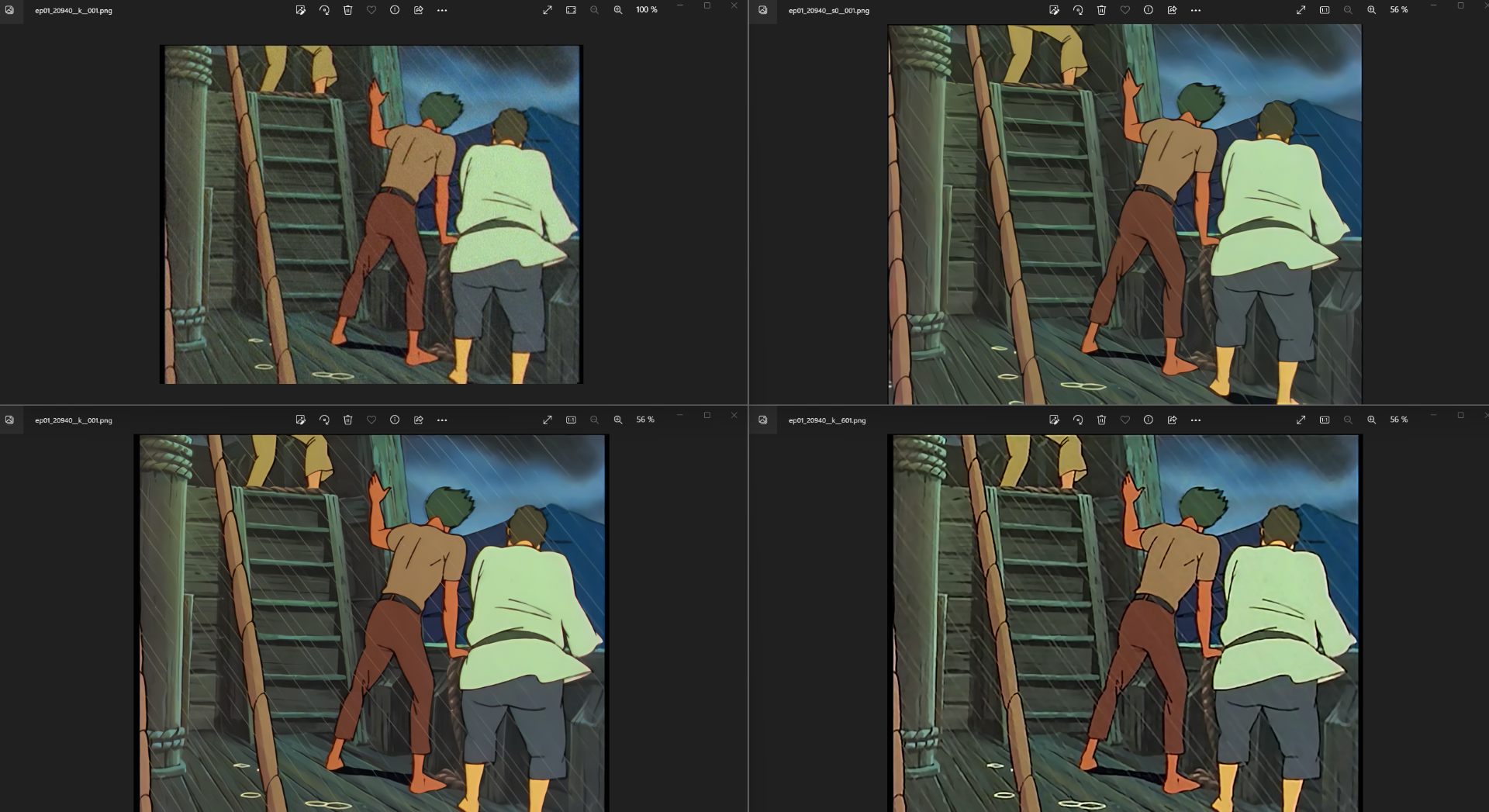Zoom in on the s0_001.png image
Screen dimensions: 1489x812
point(1371,10)
